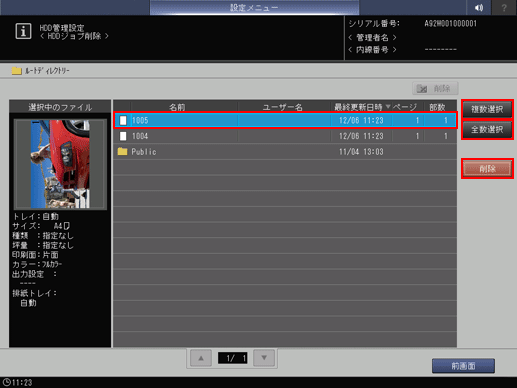Click the 1/1 page indicator field

(232, 358)
